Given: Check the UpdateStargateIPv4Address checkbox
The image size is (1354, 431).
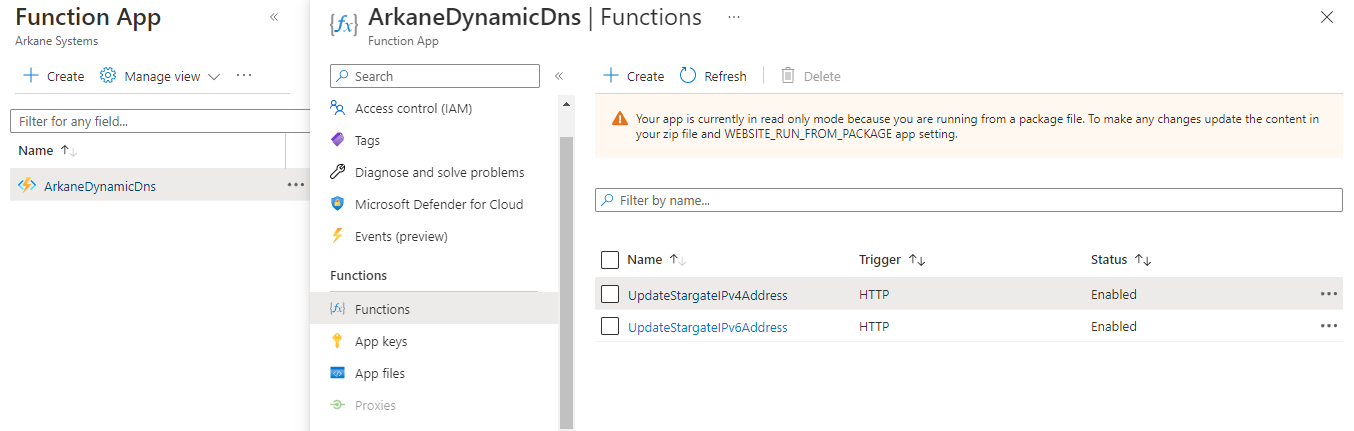Looking at the screenshot, I should (x=610, y=294).
